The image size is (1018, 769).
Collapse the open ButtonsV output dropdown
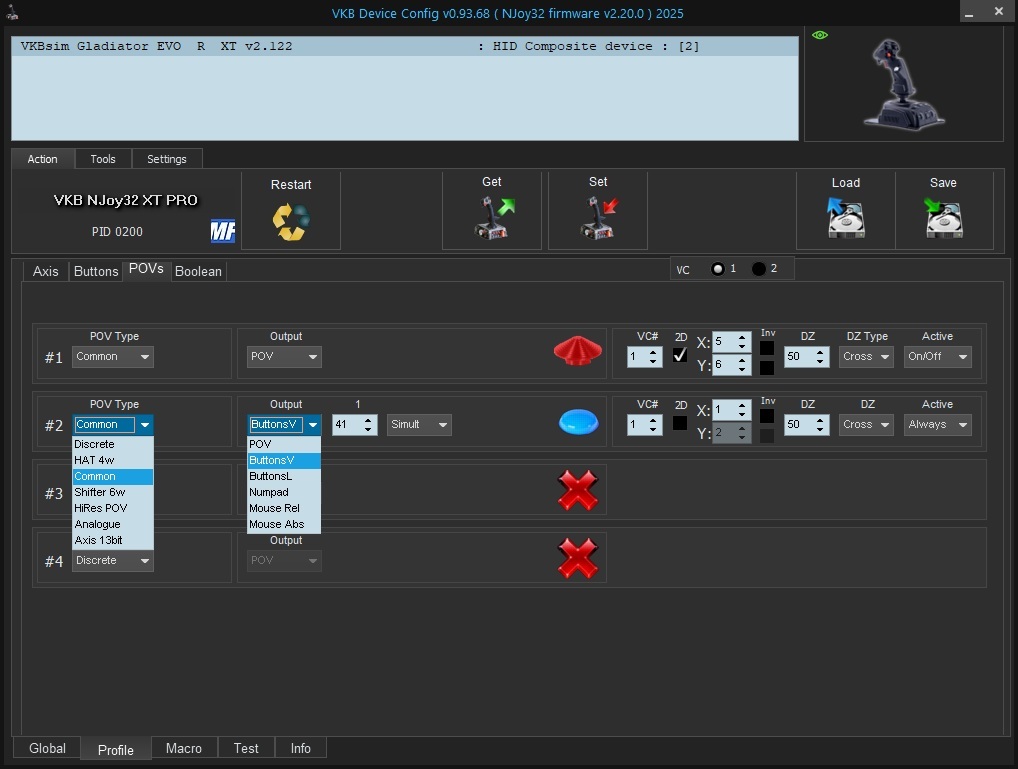pos(313,425)
